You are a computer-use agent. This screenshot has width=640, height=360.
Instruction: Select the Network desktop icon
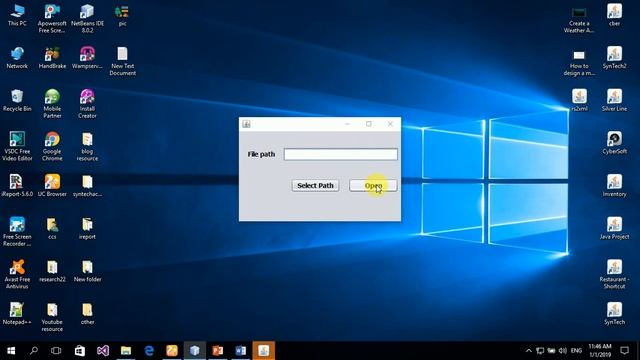[17, 58]
